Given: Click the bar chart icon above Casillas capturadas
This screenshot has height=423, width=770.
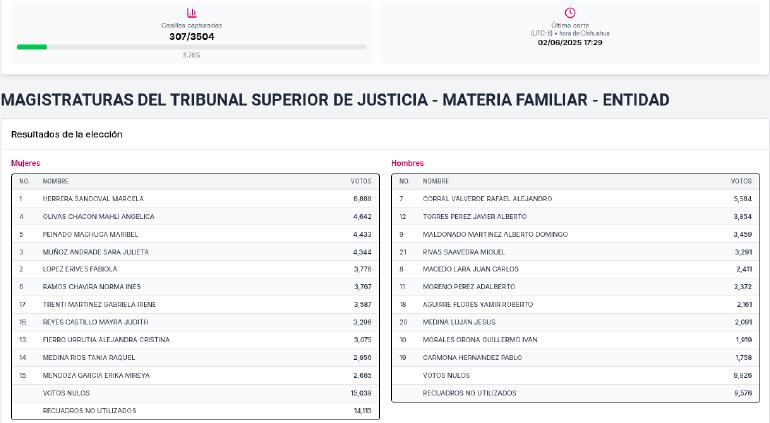Looking at the screenshot, I should point(192,13).
